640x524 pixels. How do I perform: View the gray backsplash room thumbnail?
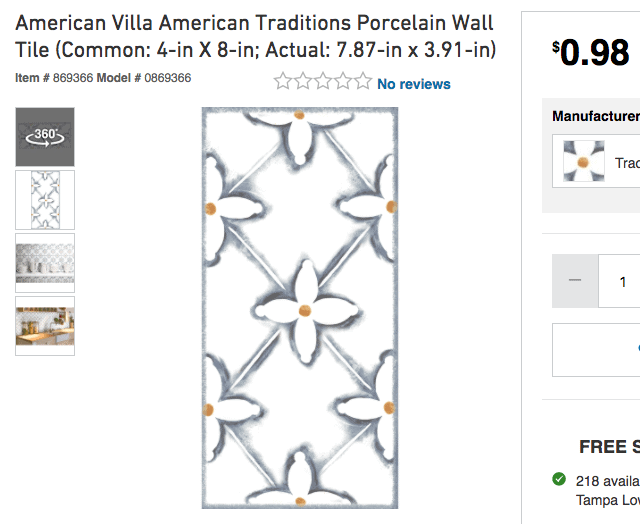point(45,263)
